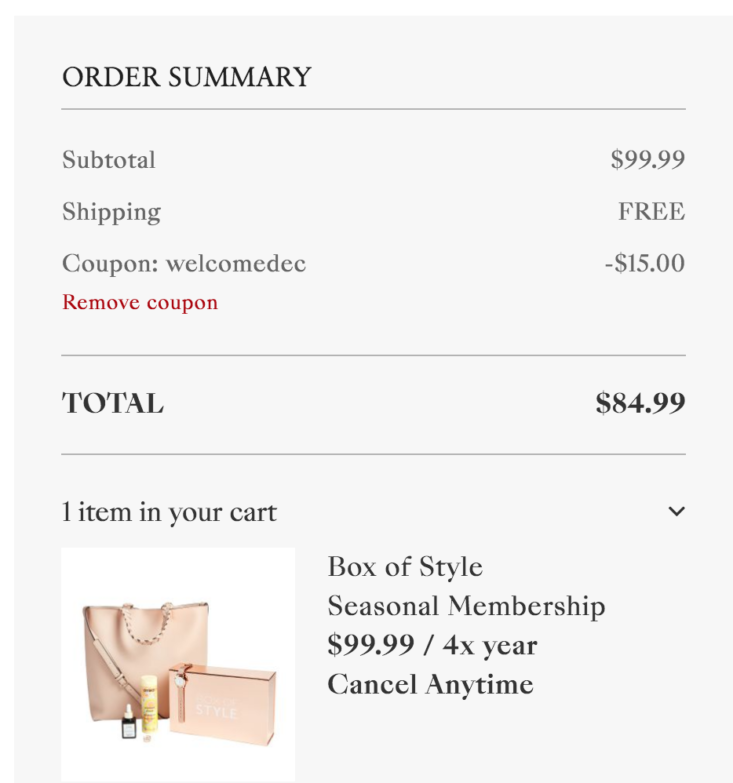
Task: Click the $99.99 subtotal amount
Action: point(648,160)
